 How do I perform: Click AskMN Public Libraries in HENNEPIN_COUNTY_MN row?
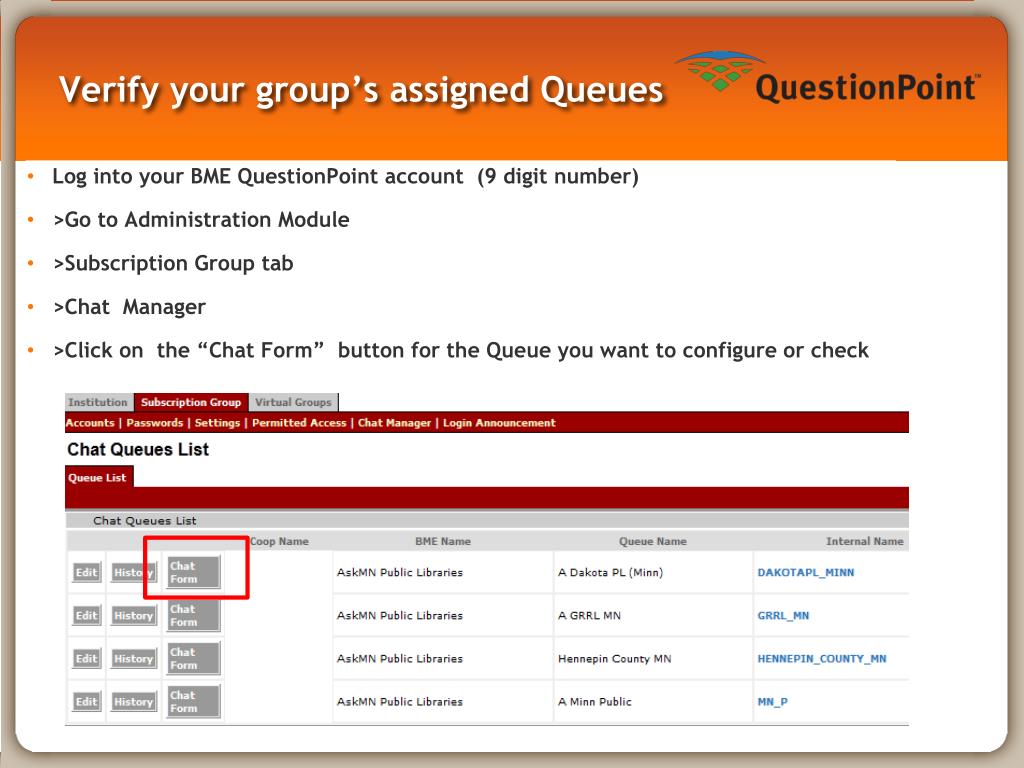[400, 659]
